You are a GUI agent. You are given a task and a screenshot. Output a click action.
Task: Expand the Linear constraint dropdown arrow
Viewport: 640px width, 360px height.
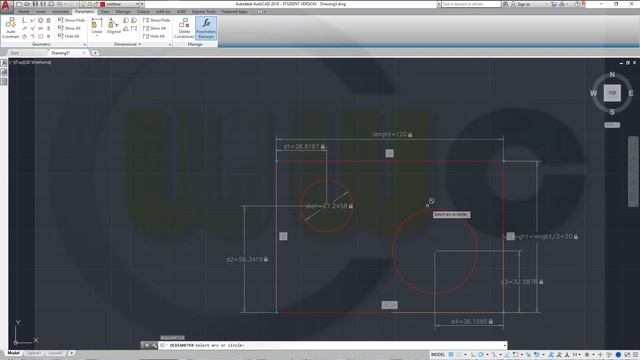click(x=97, y=36)
